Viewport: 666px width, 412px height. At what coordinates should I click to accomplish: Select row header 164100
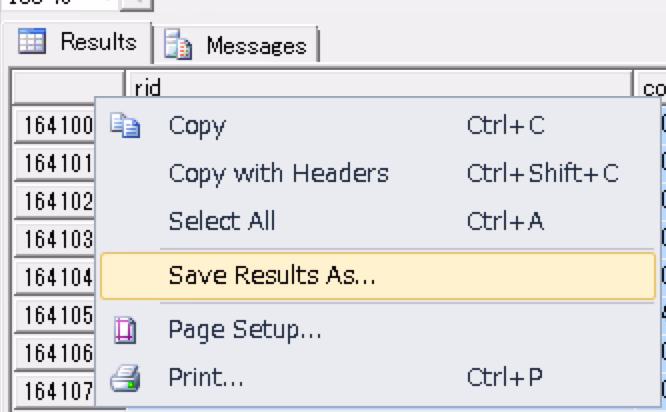55,126
